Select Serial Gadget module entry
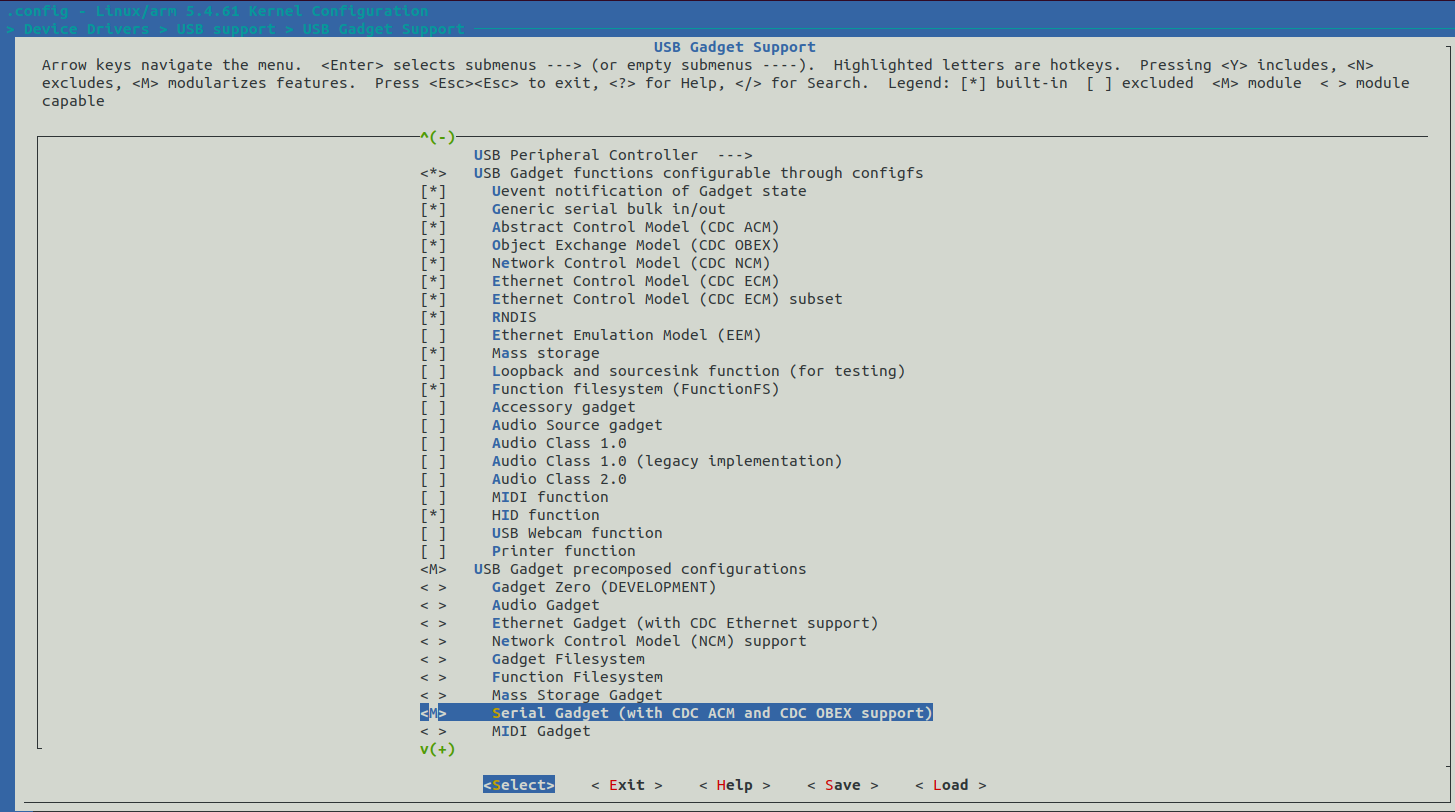Image resolution: width=1455 pixels, height=812 pixels. pos(711,713)
